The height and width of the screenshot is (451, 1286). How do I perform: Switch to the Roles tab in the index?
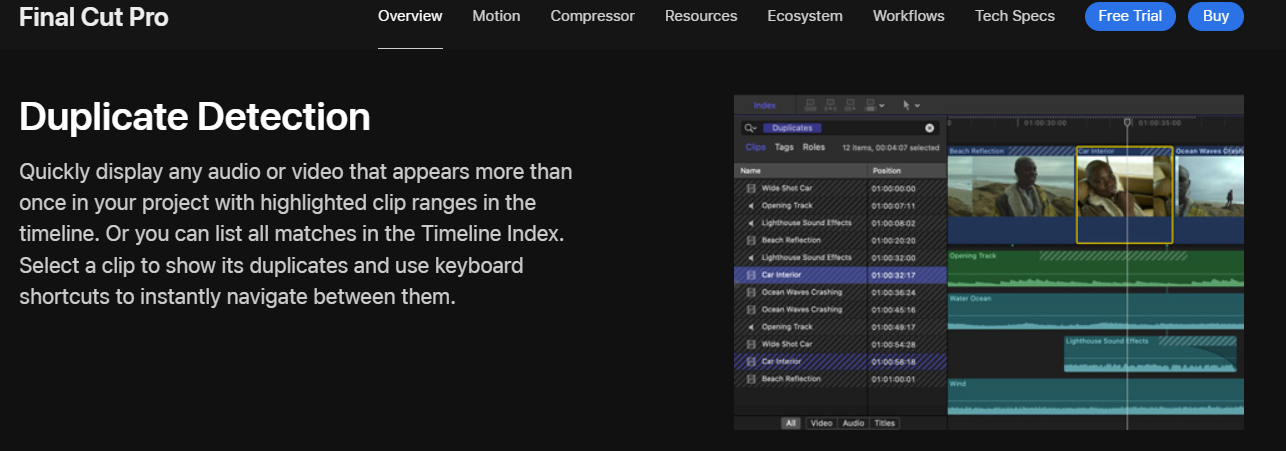click(814, 147)
